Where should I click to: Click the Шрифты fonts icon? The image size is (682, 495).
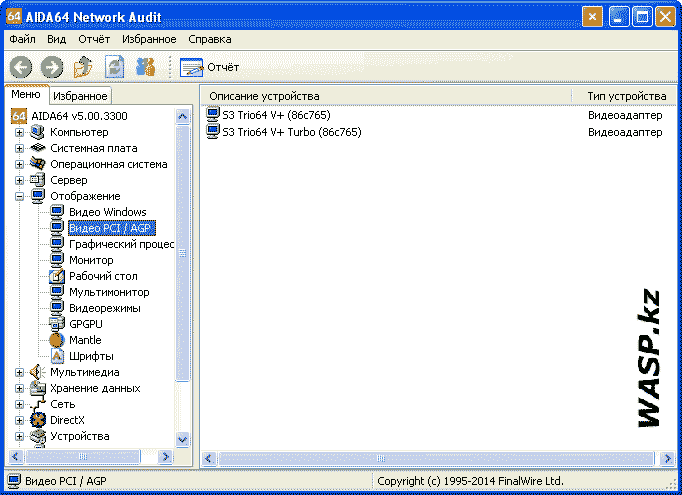(x=57, y=356)
